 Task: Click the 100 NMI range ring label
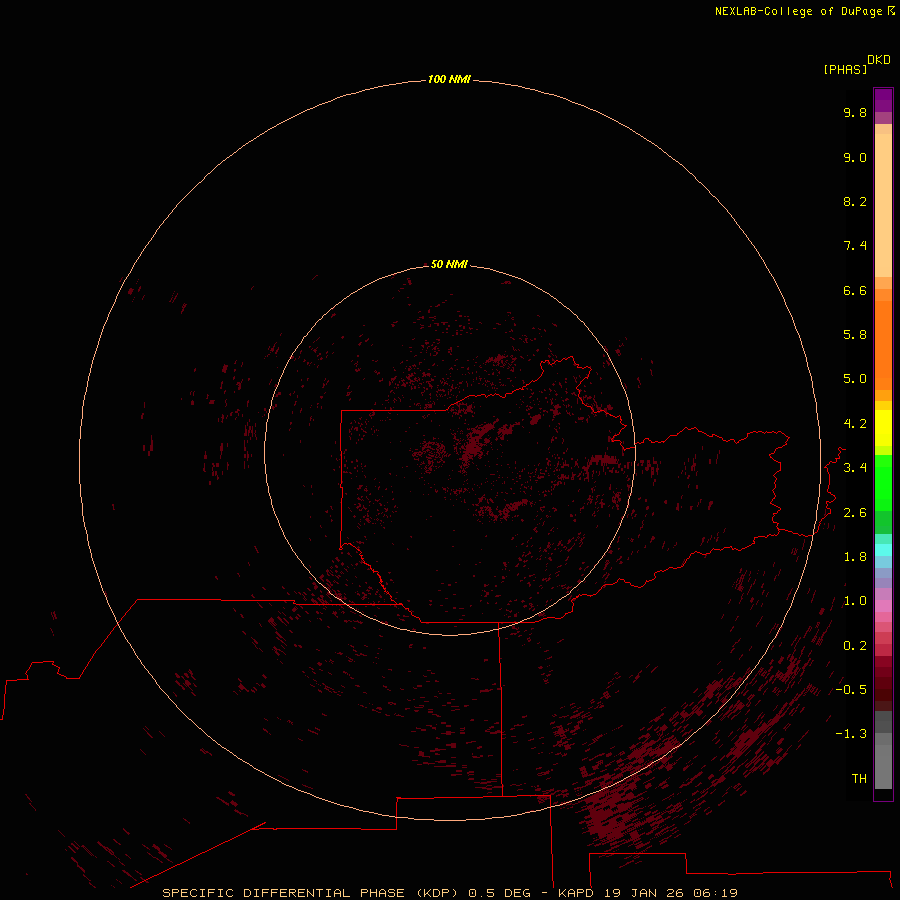(449, 79)
